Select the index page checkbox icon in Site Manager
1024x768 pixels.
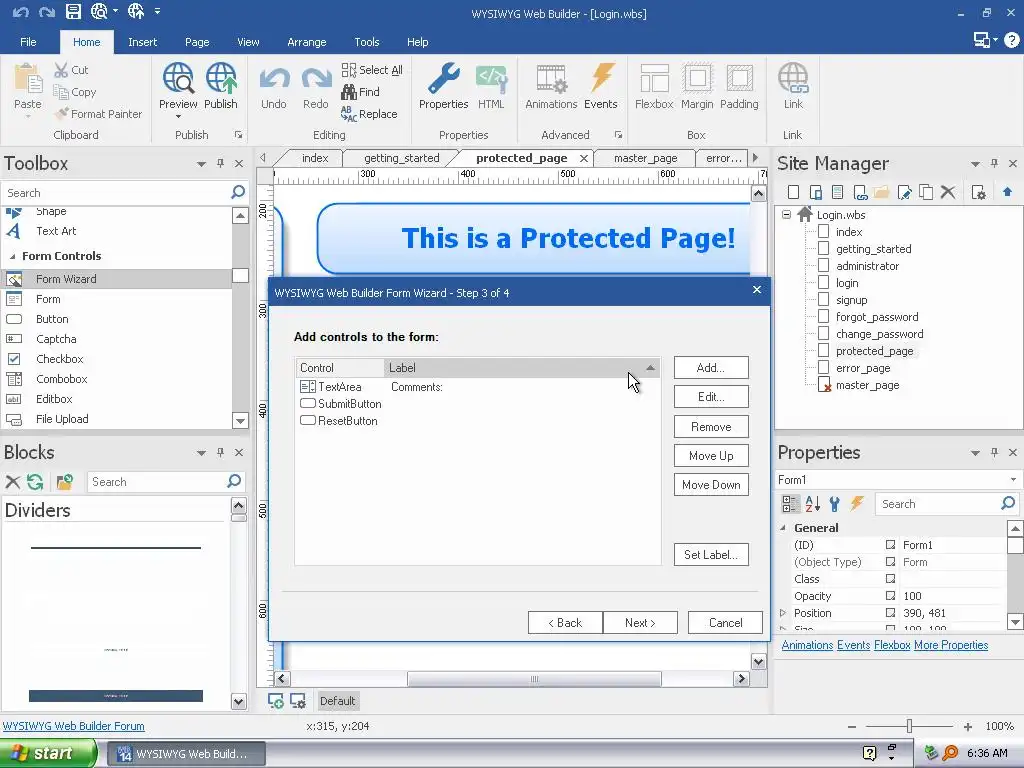pos(824,231)
